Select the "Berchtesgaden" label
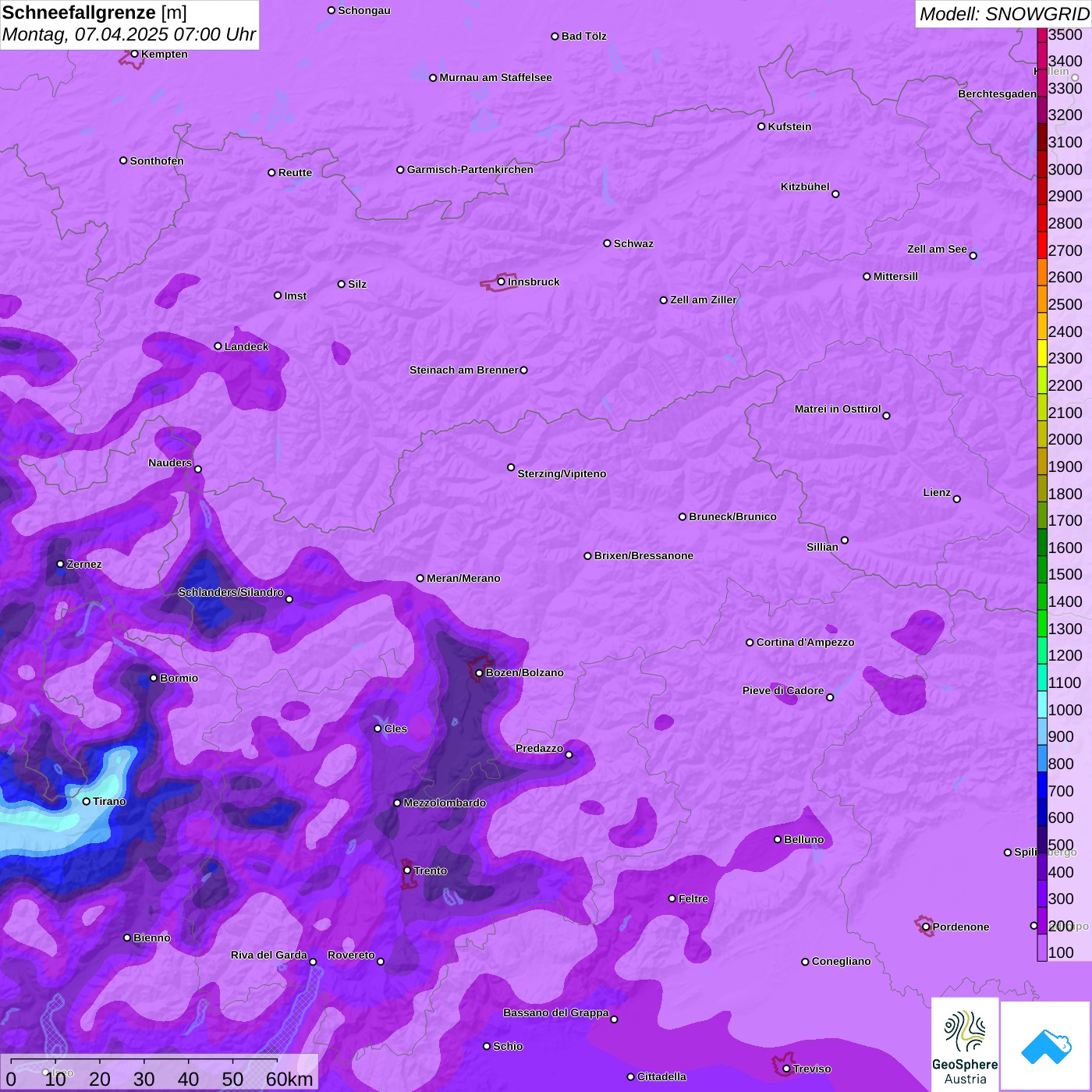Image resolution: width=1092 pixels, height=1092 pixels. pyautogui.click(x=997, y=94)
